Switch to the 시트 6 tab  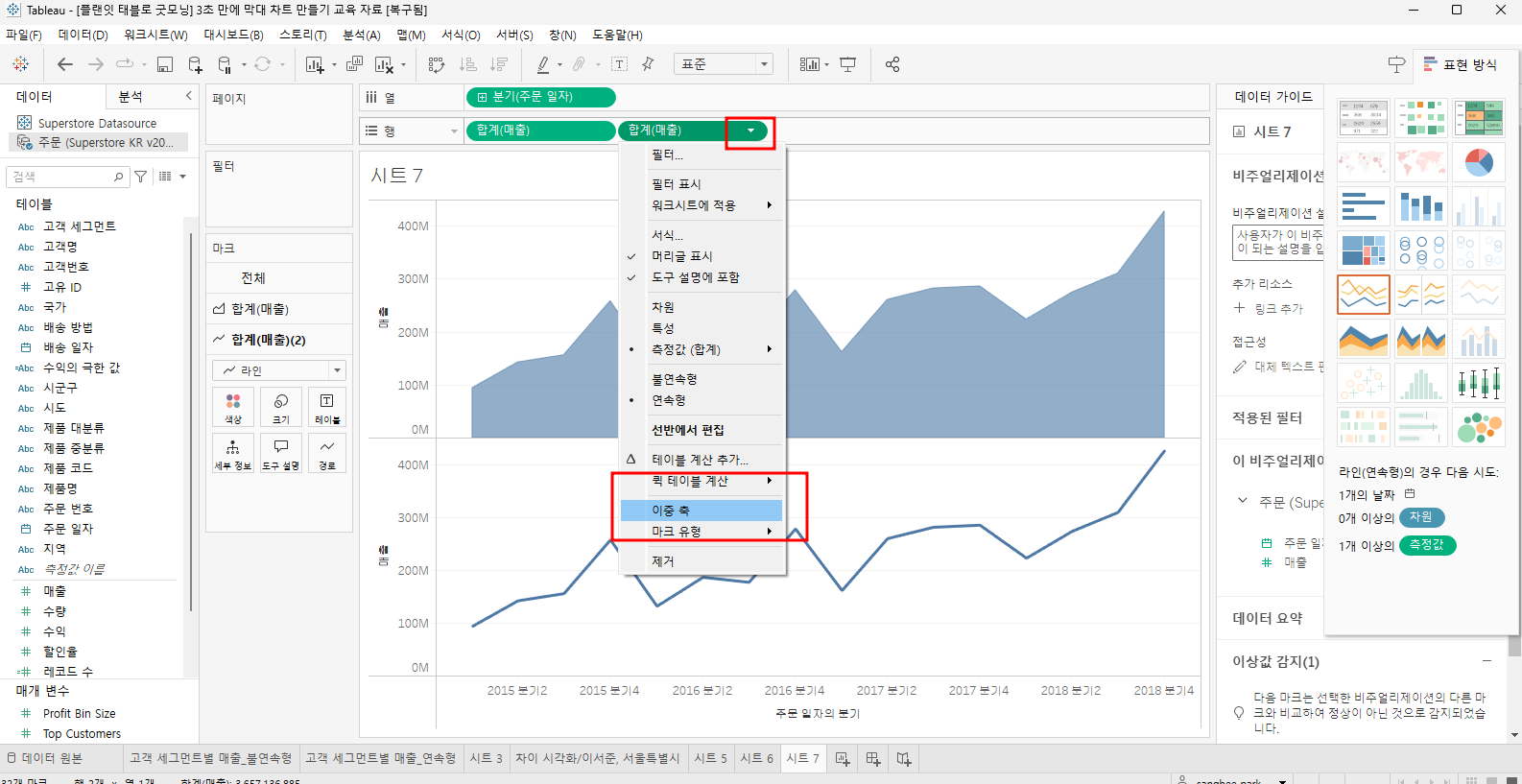pyautogui.click(x=756, y=758)
